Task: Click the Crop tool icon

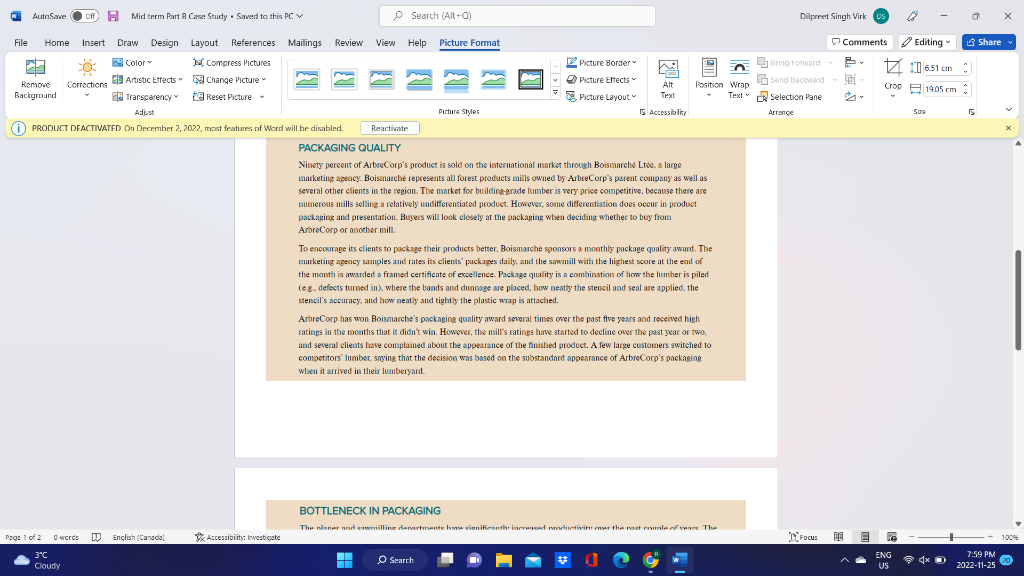Action: (893, 68)
